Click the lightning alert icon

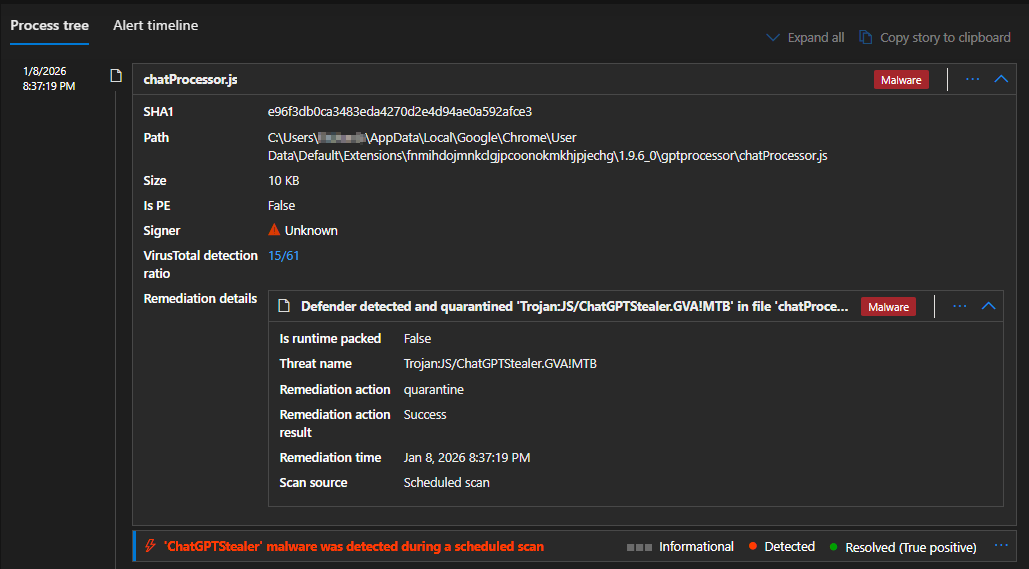(x=150, y=546)
